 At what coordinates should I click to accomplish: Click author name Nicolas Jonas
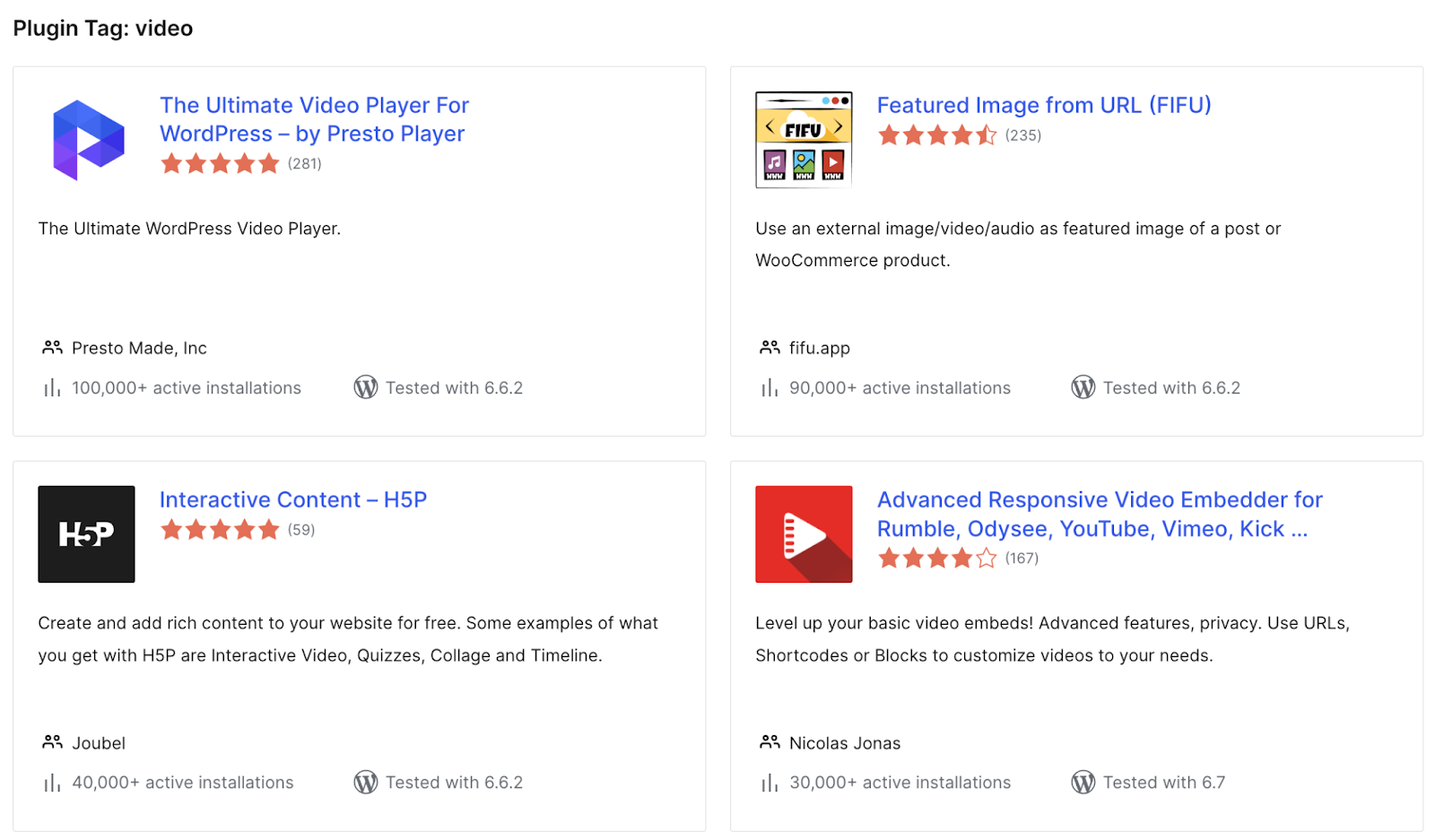845,743
